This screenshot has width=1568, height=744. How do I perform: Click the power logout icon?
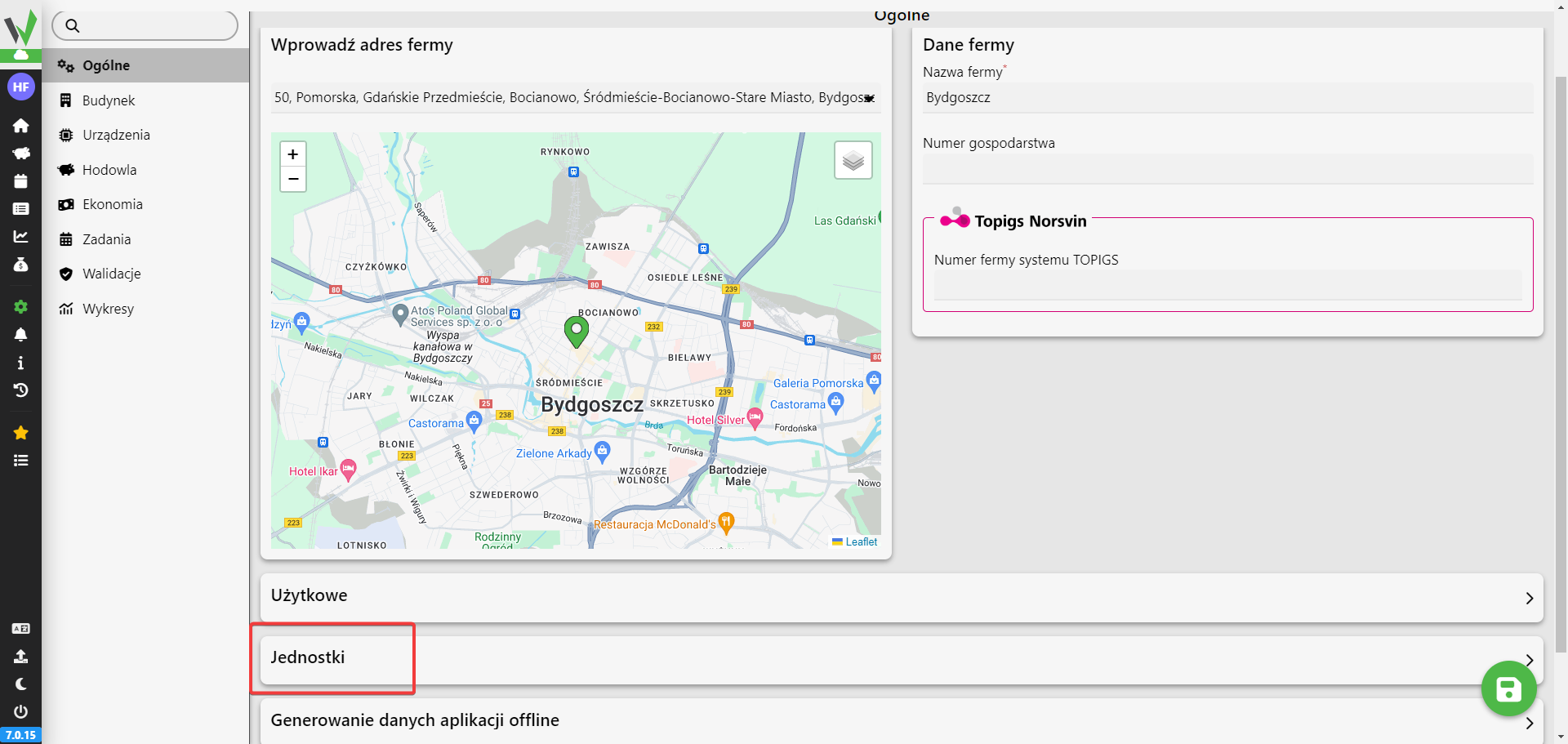[20, 711]
